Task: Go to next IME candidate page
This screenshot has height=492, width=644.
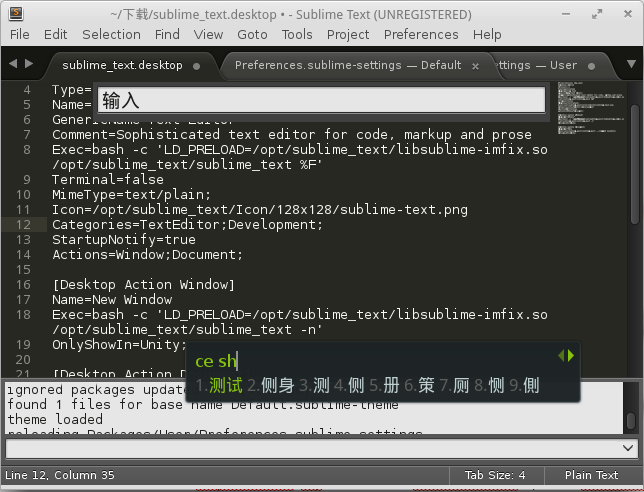Action: pyautogui.click(x=571, y=356)
